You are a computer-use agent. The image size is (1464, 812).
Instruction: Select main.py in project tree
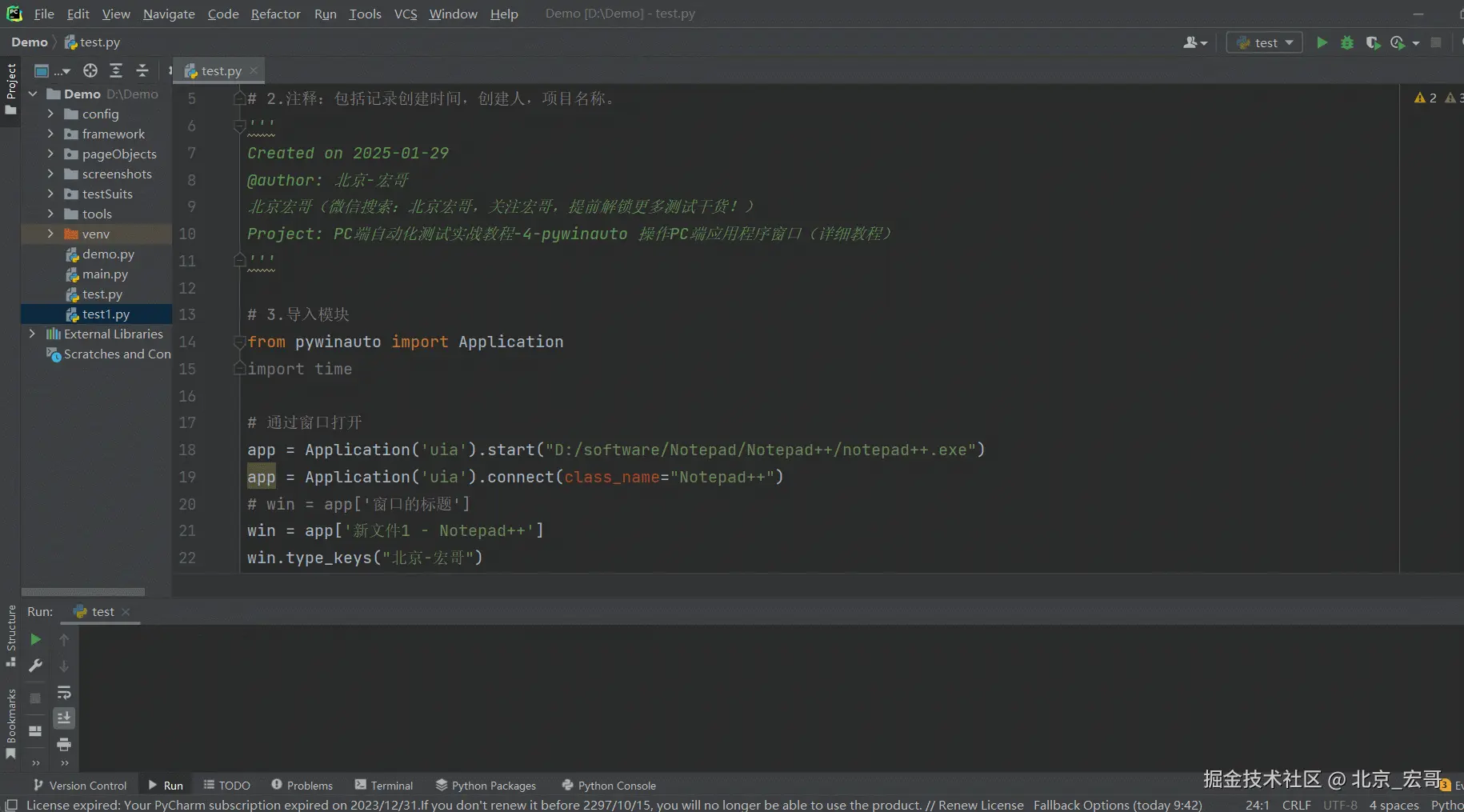[x=96, y=274]
